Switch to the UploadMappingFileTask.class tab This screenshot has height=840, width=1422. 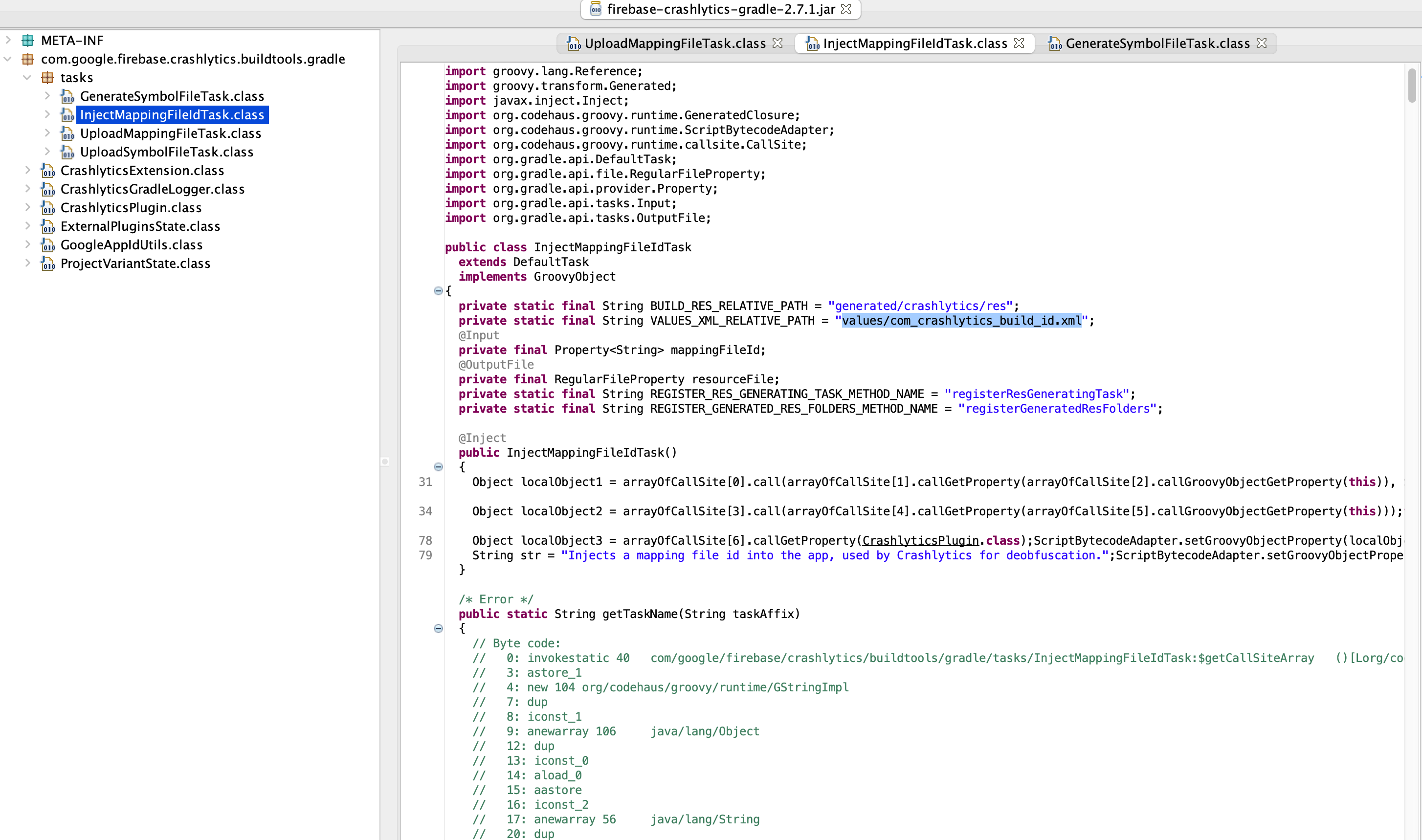click(x=675, y=44)
